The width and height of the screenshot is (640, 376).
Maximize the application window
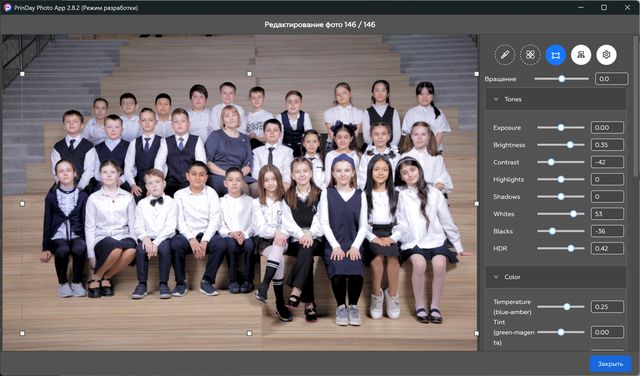pos(604,7)
